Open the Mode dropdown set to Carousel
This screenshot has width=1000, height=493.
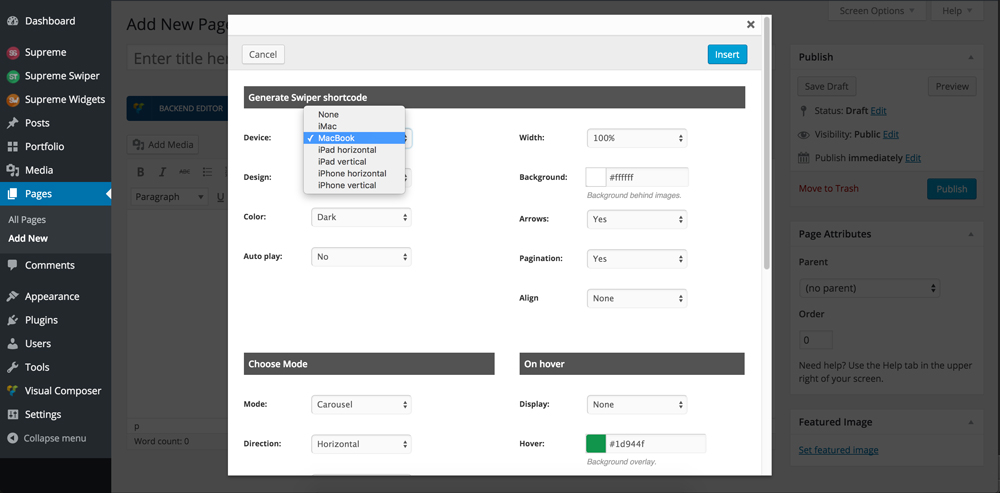tap(361, 405)
